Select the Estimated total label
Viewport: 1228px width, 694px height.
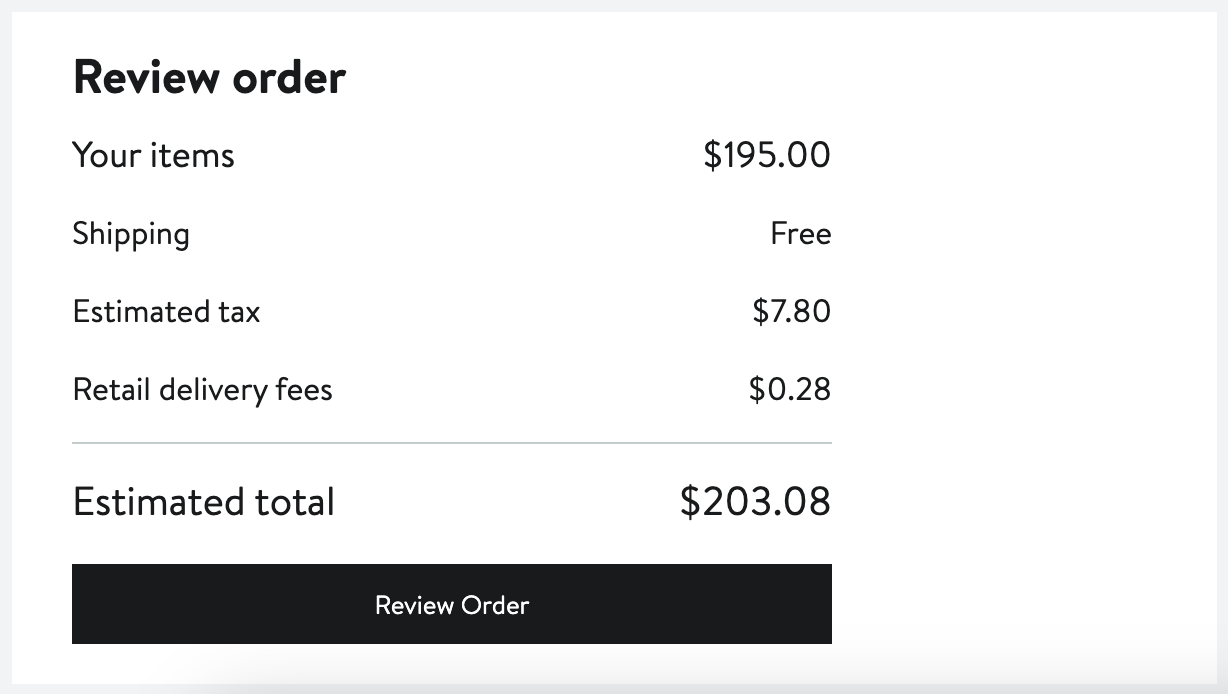[203, 501]
